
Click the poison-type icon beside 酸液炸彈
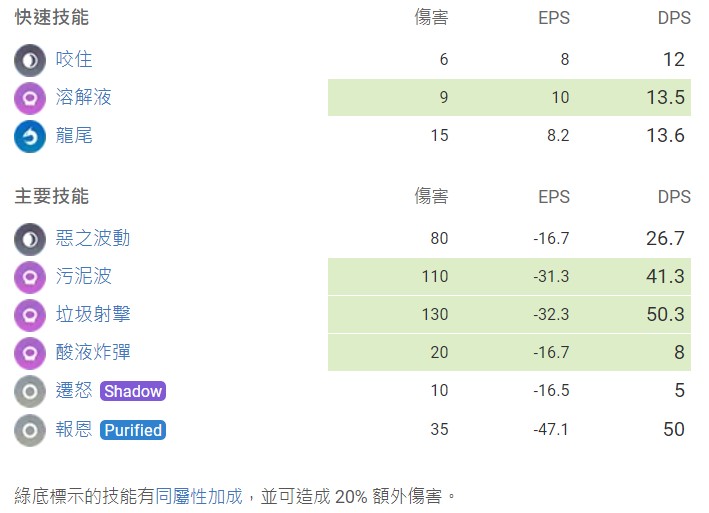[30, 353]
